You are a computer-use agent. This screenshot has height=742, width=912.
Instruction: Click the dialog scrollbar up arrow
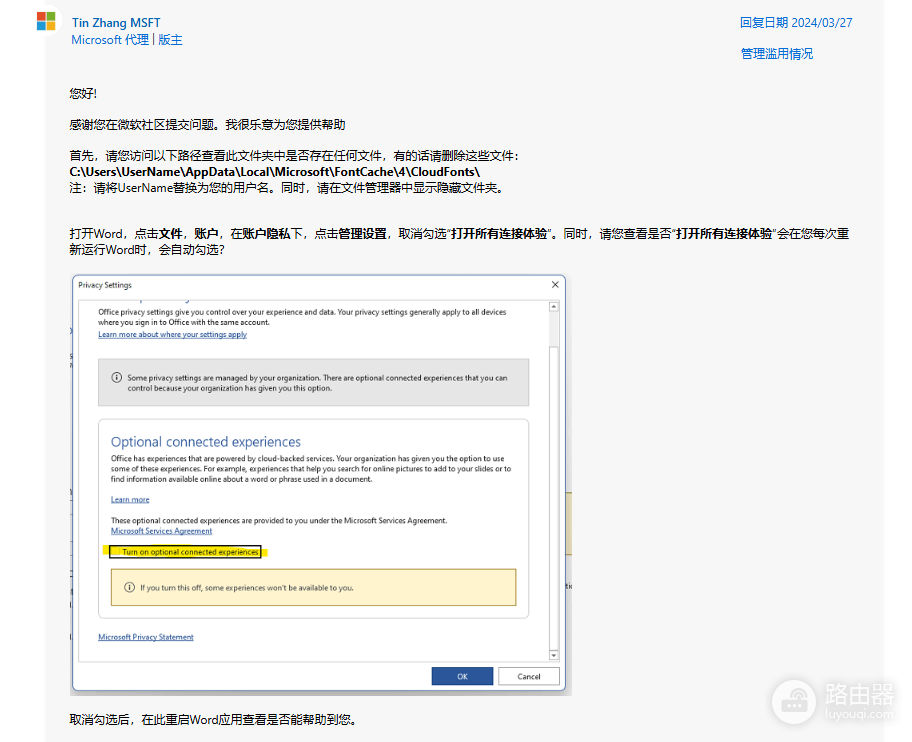pos(554,307)
